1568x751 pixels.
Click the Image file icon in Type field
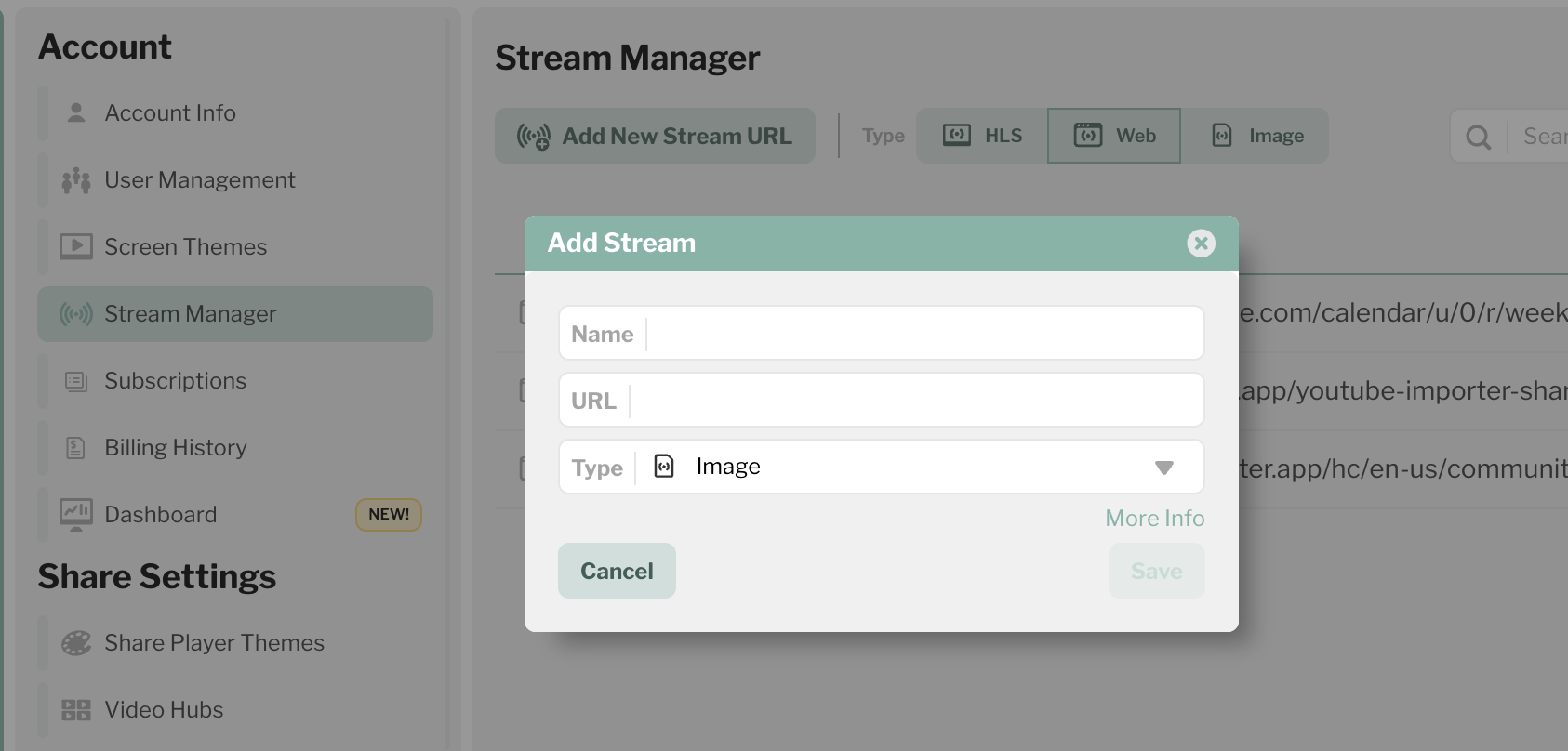[664, 466]
